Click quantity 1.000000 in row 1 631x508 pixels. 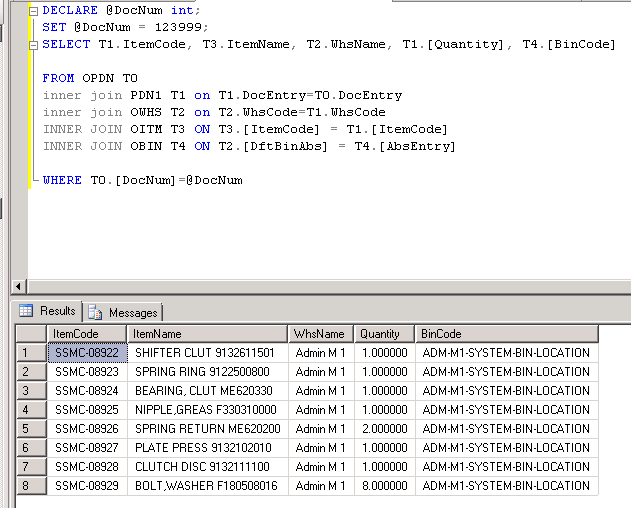(x=385, y=353)
